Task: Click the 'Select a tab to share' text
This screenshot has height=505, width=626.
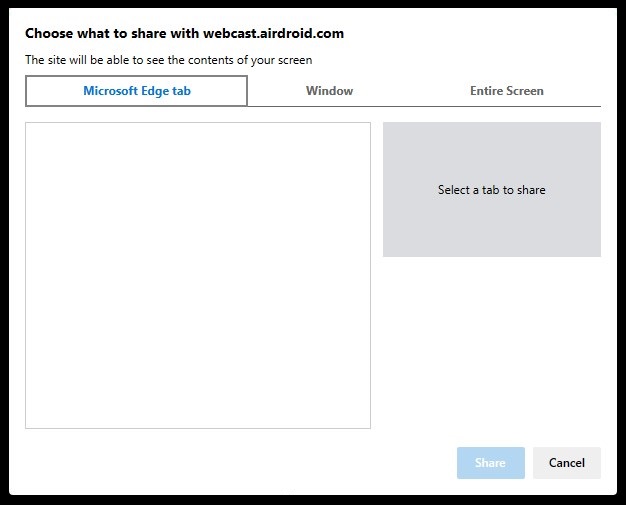Action: [491, 190]
